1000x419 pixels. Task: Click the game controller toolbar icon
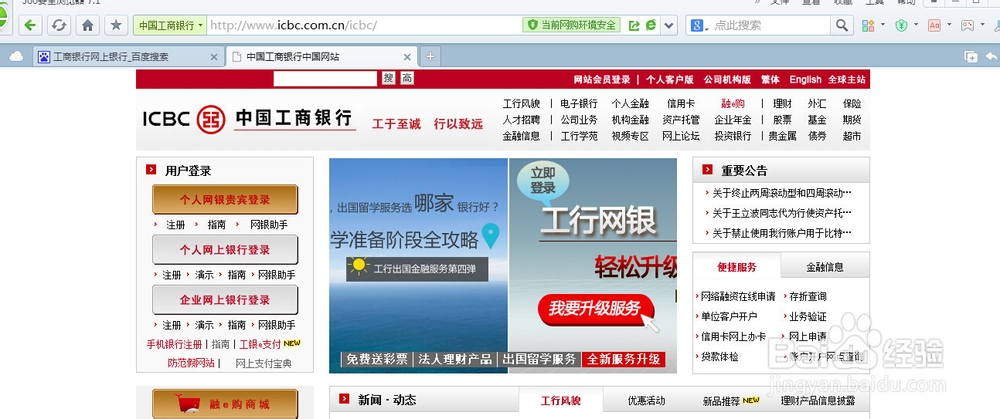click(x=967, y=26)
